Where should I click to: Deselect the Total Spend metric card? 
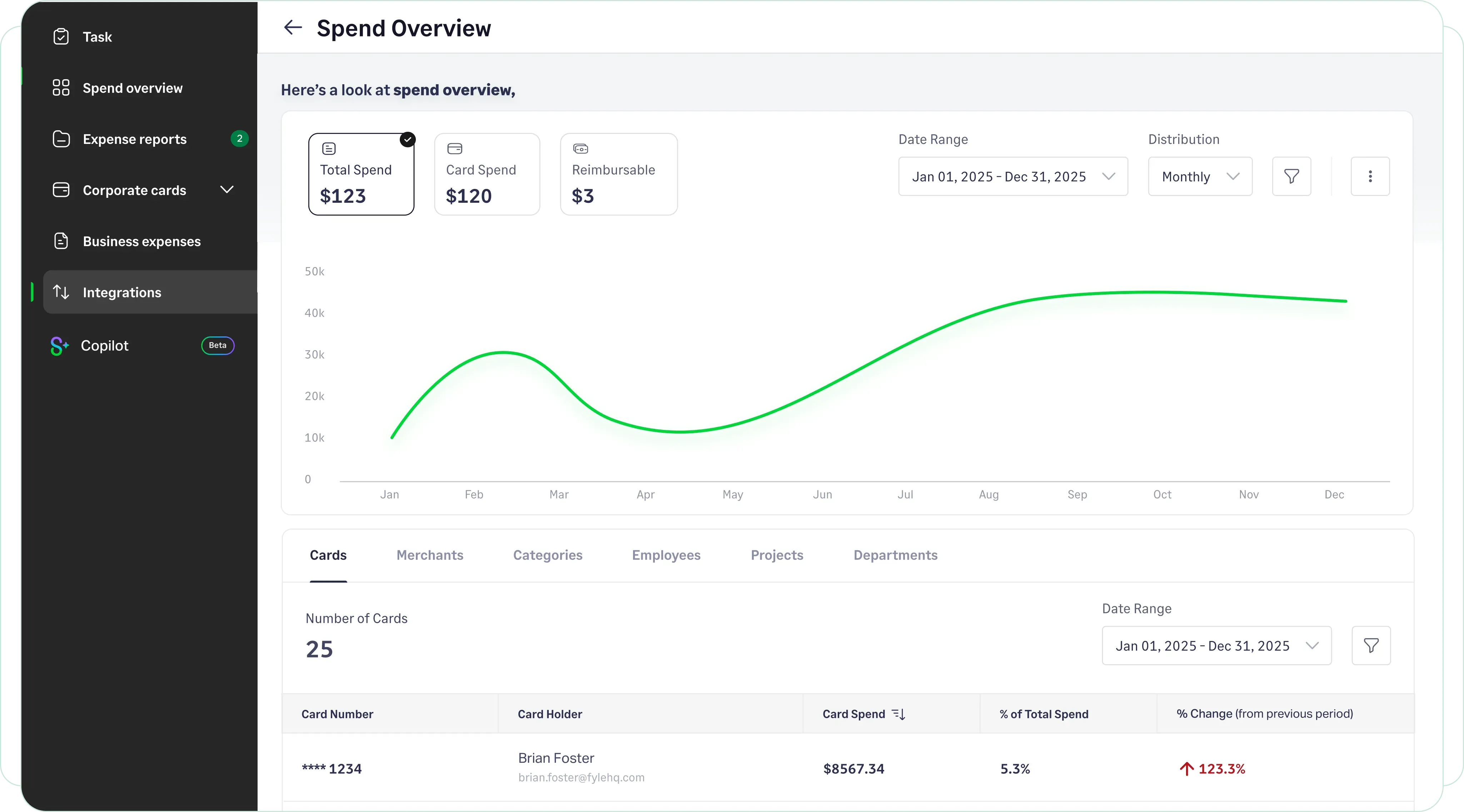pos(361,174)
